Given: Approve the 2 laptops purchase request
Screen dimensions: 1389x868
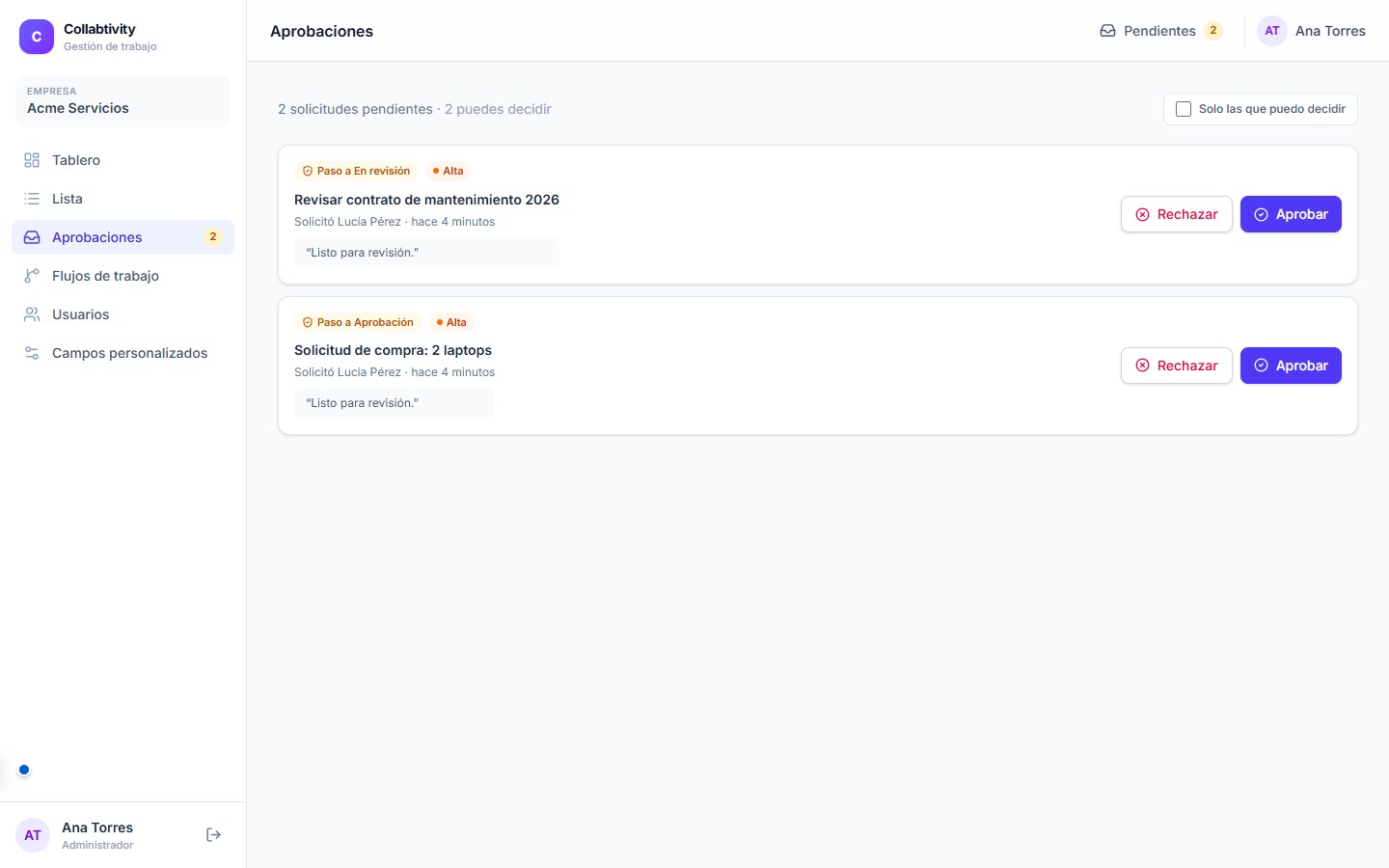Looking at the screenshot, I should (x=1291, y=366).
